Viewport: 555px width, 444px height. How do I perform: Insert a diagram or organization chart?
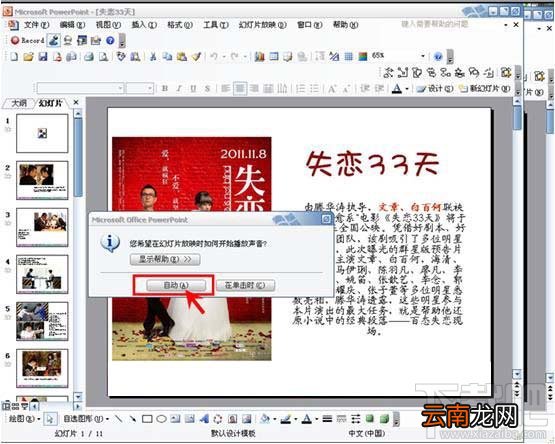click(x=218, y=419)
